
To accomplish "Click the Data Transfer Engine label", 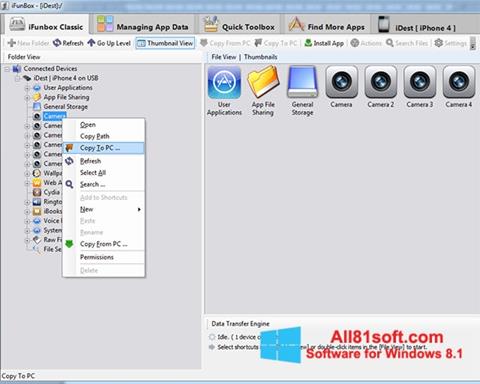I will 240,324.
